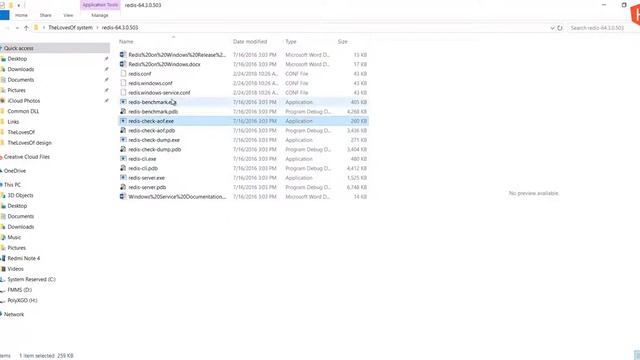Screen dimensions: 640x360
Task: Open Creative Cloud Files in the sidebar
Action: (27, 157)
